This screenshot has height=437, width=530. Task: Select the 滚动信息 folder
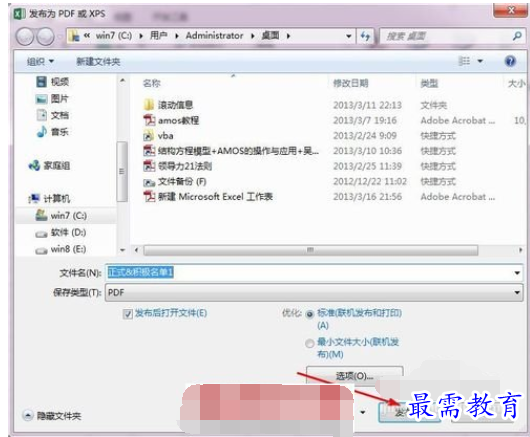(168, 105)
